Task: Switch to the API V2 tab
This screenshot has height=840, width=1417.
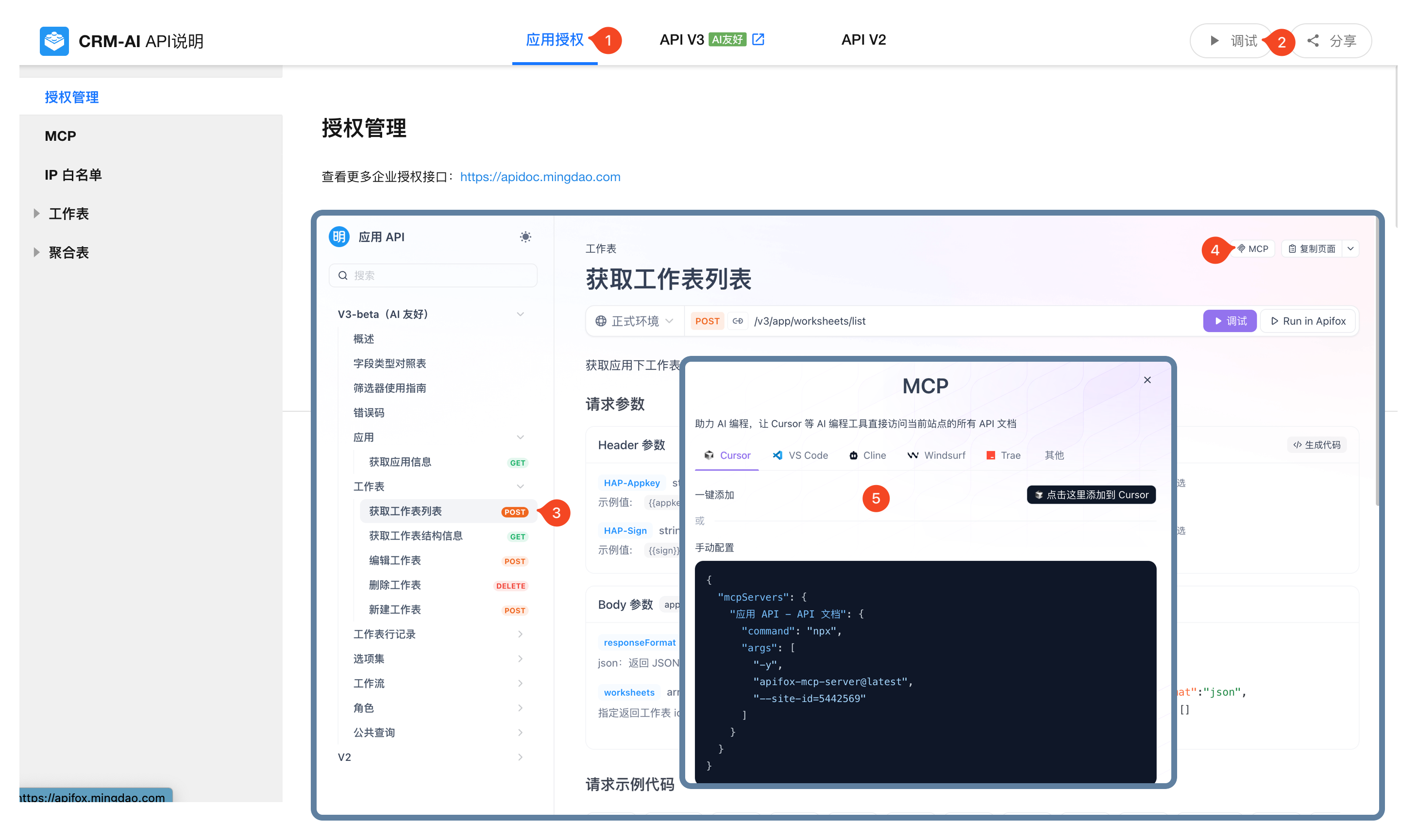Action: pyautogui.click(x=863, y=40)
